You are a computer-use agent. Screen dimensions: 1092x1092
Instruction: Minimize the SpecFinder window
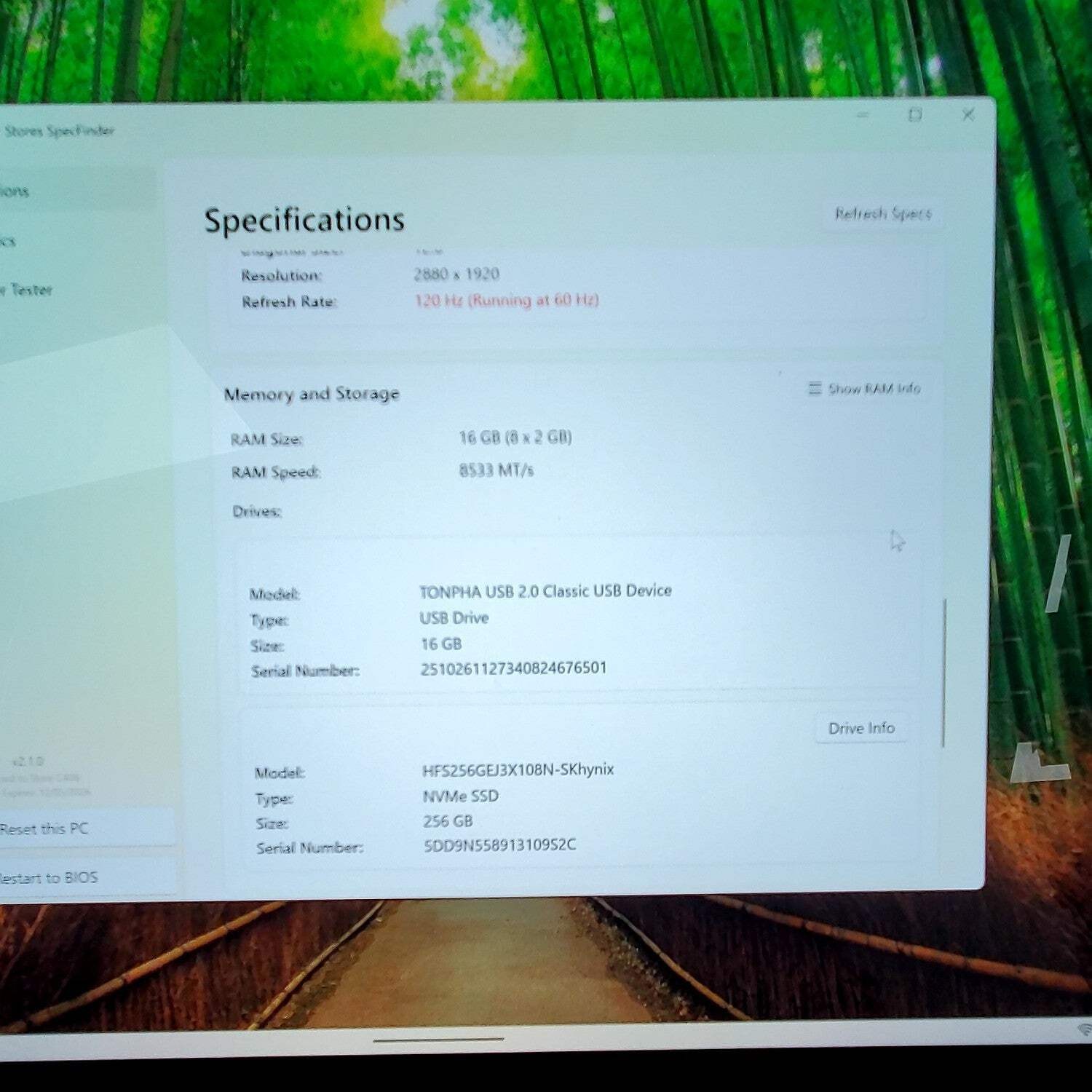click(x=863, y=114)
